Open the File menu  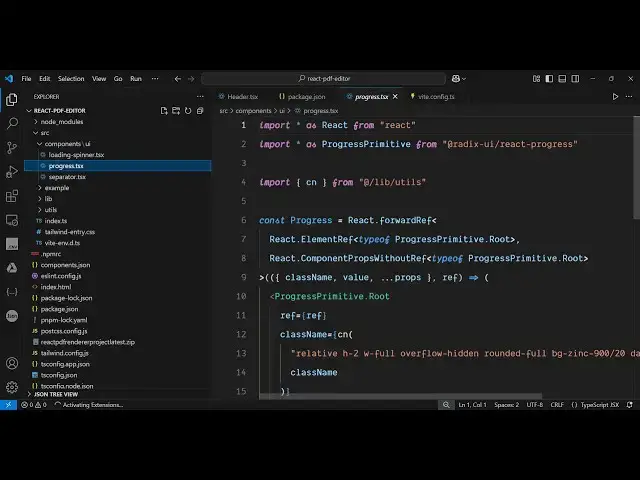pyautogui.click(x=27, y=79)
